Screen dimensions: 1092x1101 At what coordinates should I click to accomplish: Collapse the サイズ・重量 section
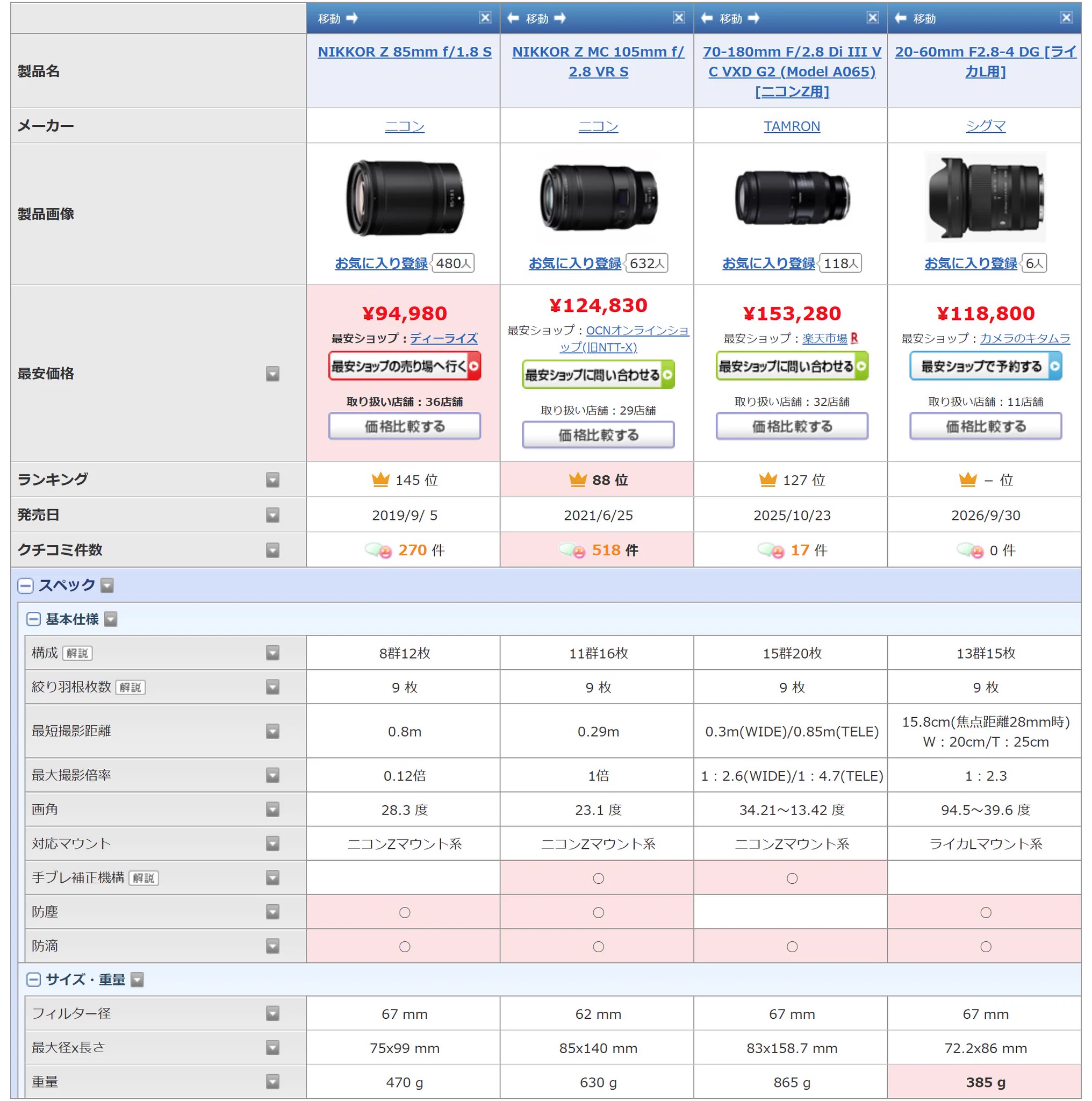(34, 979)
